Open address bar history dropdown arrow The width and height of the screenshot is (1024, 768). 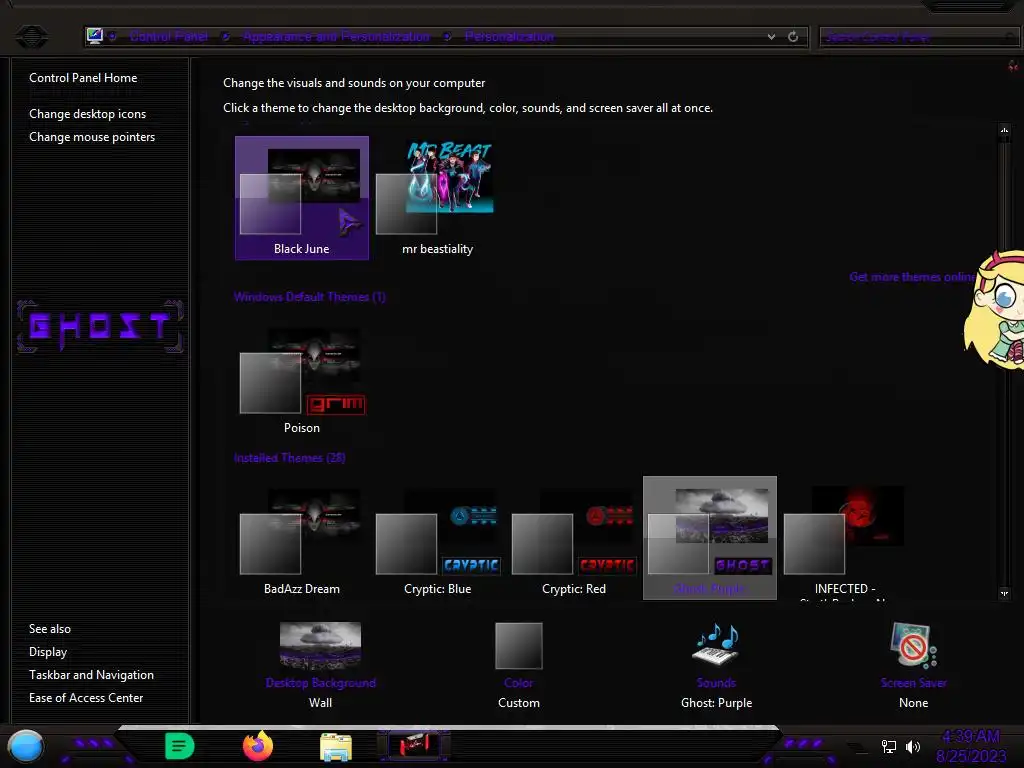pos(771,37)
